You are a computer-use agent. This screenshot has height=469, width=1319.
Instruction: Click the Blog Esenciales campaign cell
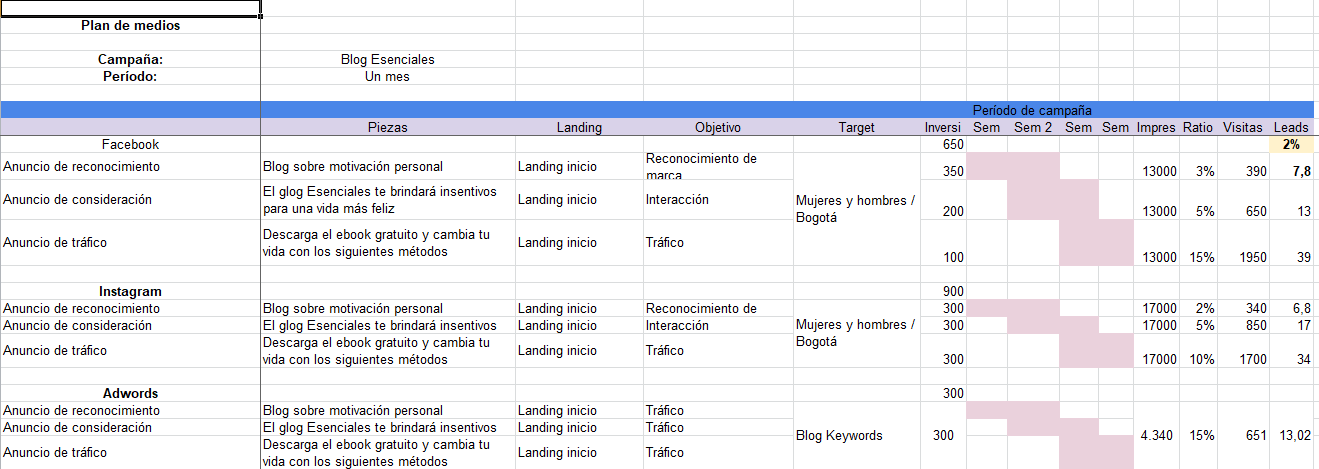[388, 60]
